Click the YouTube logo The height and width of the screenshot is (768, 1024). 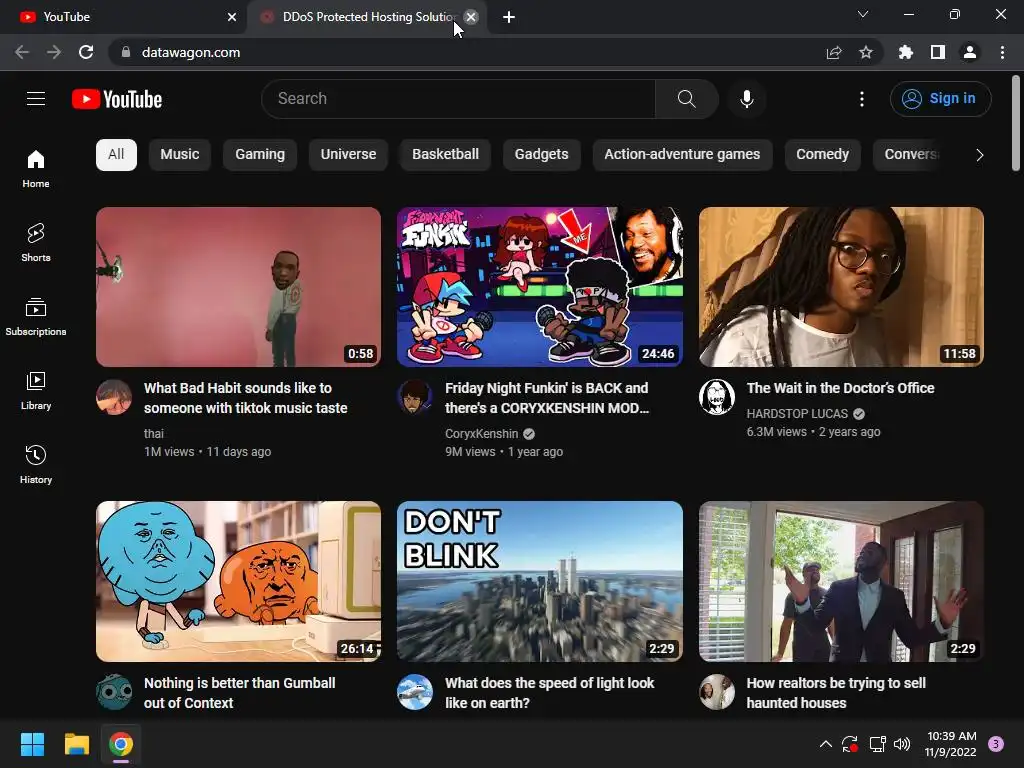click(117, 99)
